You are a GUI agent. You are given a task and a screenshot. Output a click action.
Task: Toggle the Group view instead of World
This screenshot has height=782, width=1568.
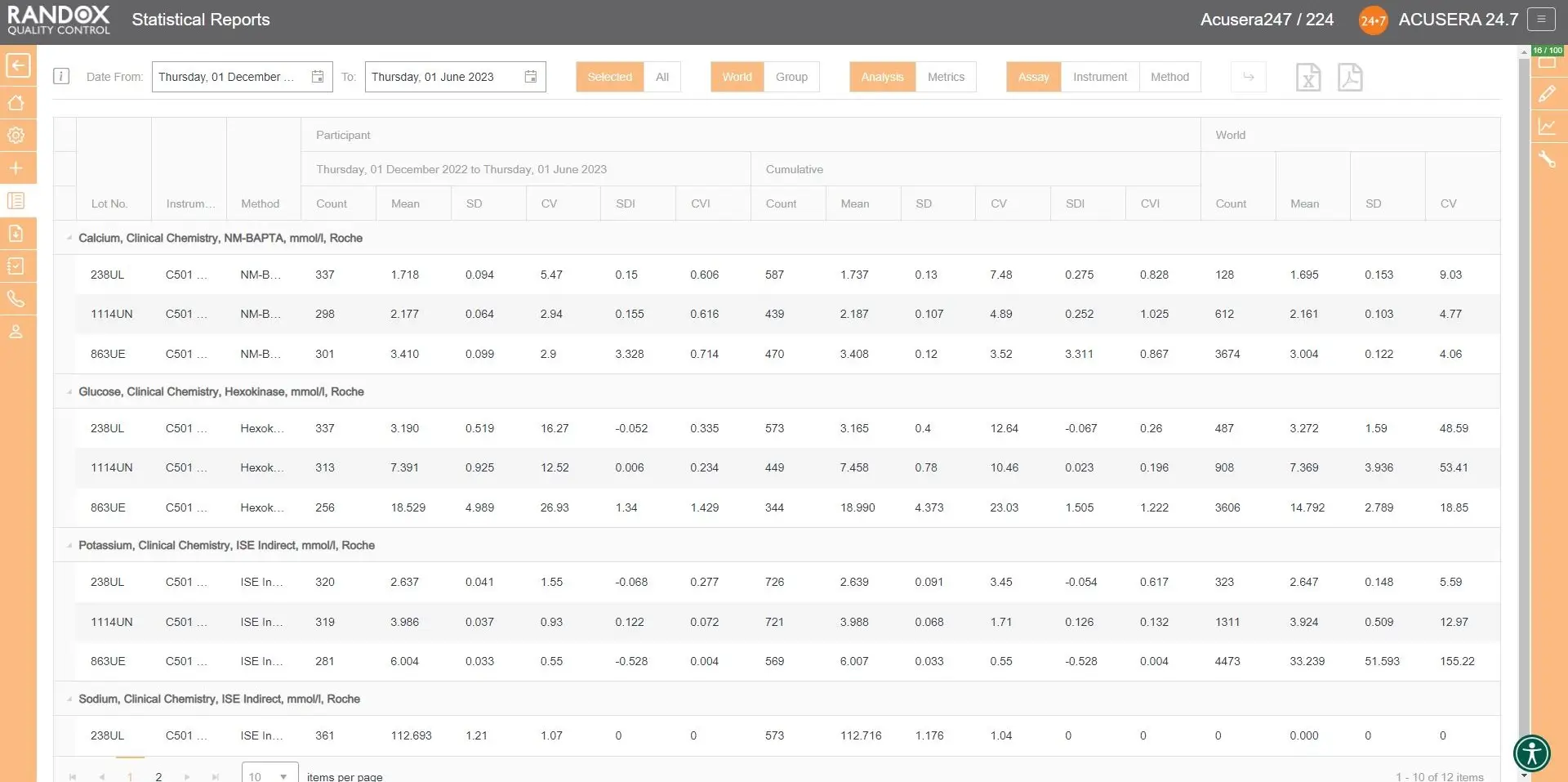[x=791, y=77]
